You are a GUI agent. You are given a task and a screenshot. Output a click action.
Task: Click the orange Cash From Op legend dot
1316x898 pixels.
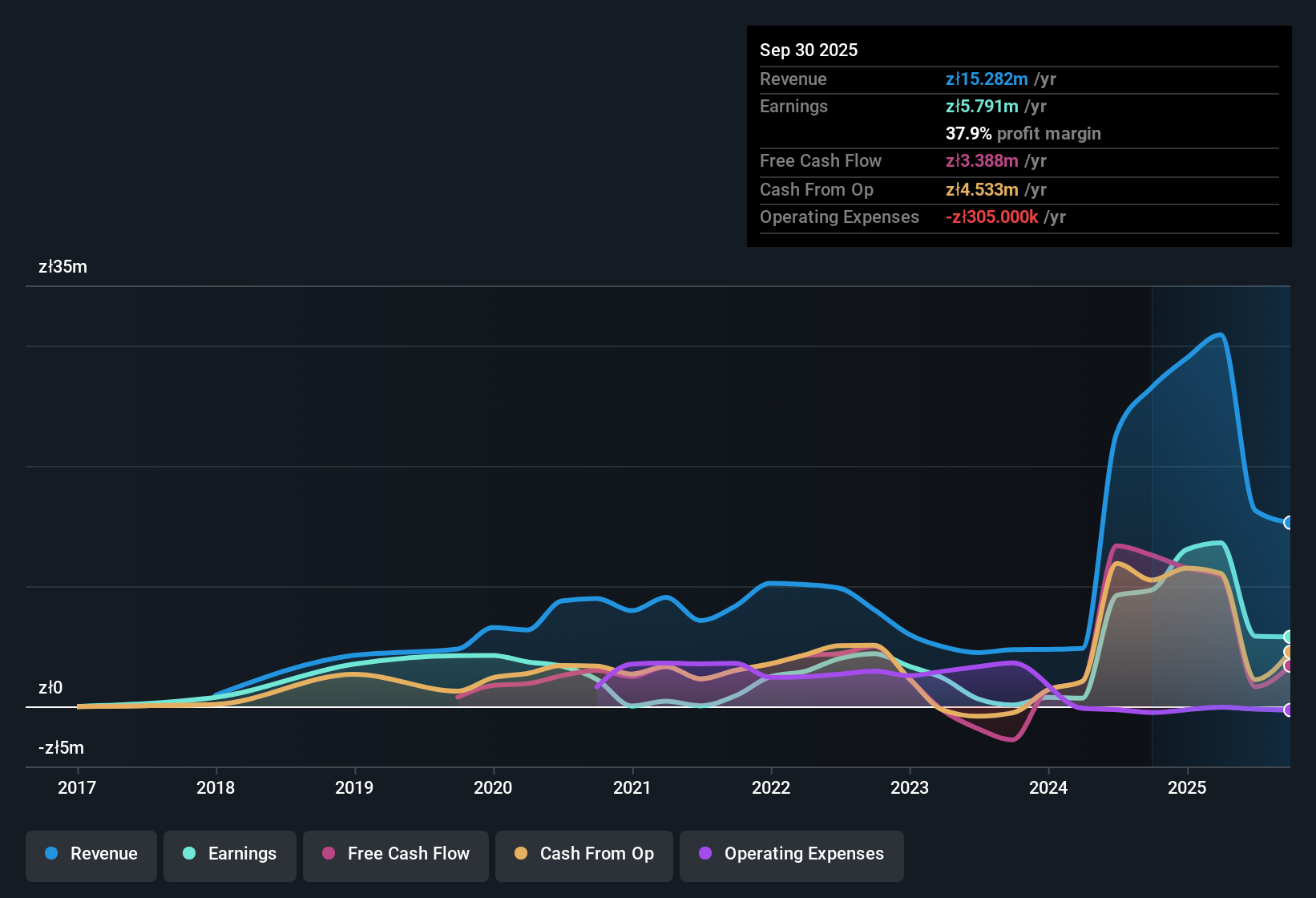521,854
